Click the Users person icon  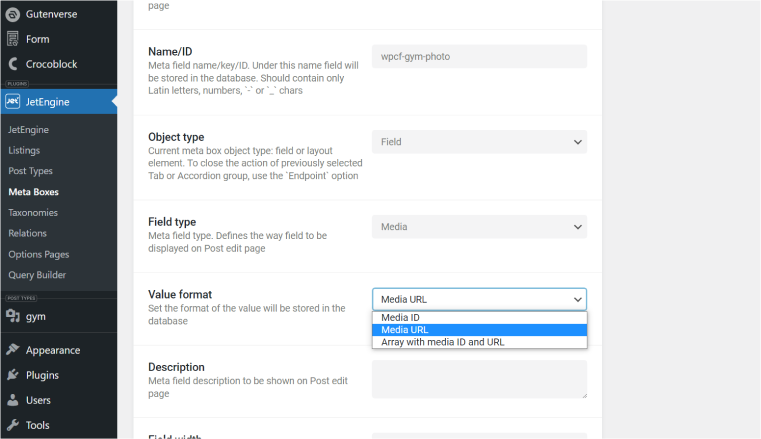(13, 400)
